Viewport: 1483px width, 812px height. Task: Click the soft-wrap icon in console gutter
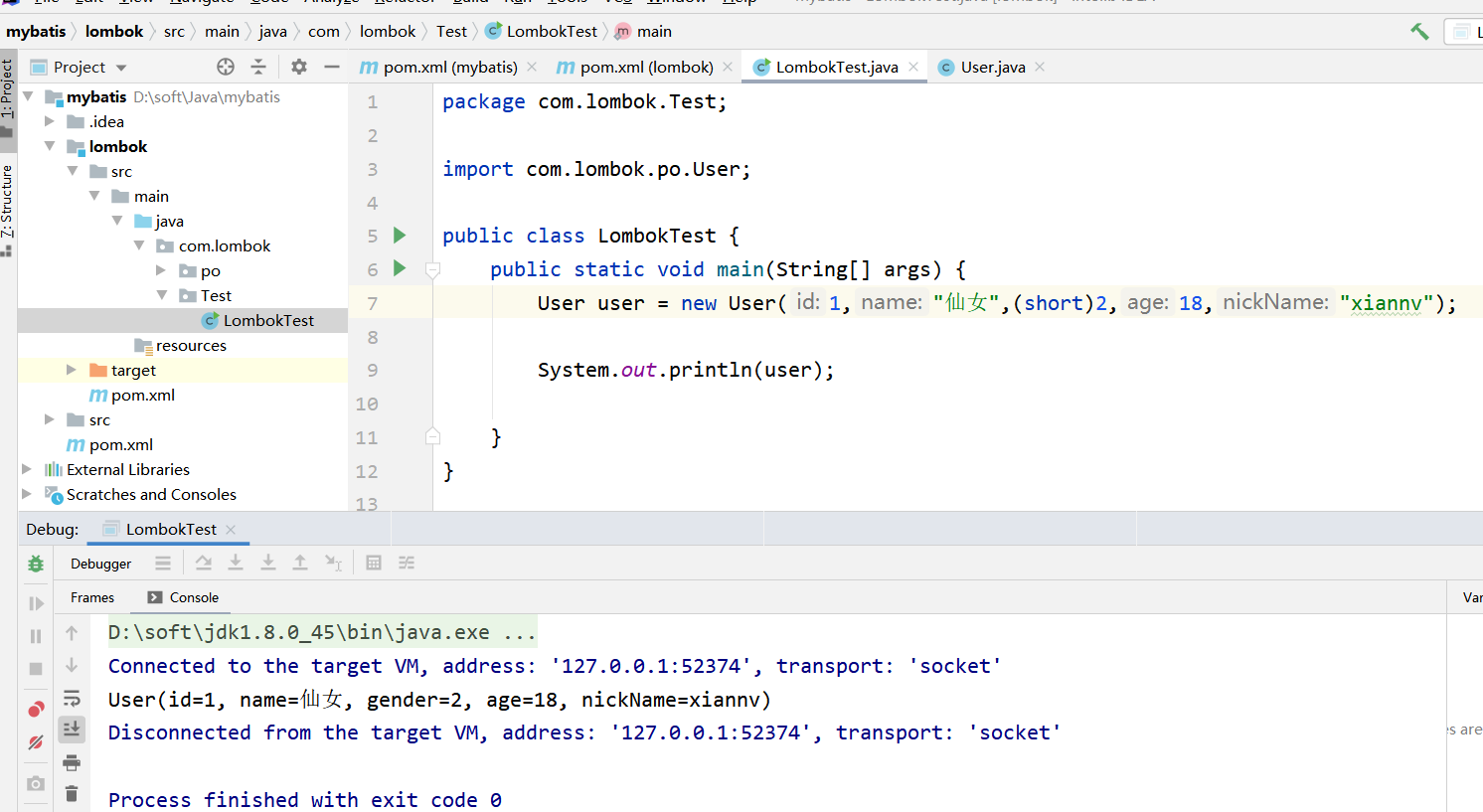click(x=71, y=698)
